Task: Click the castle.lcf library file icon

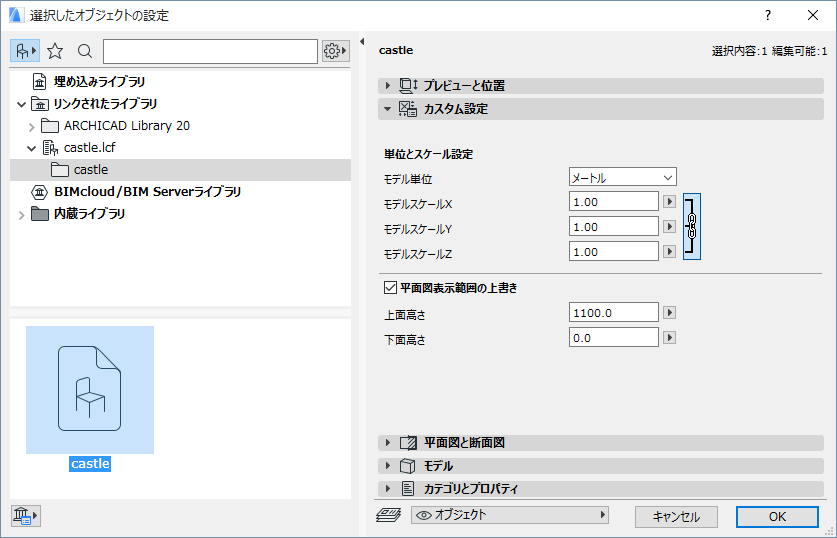Action: pyautogui.click(x=50, y=148)
